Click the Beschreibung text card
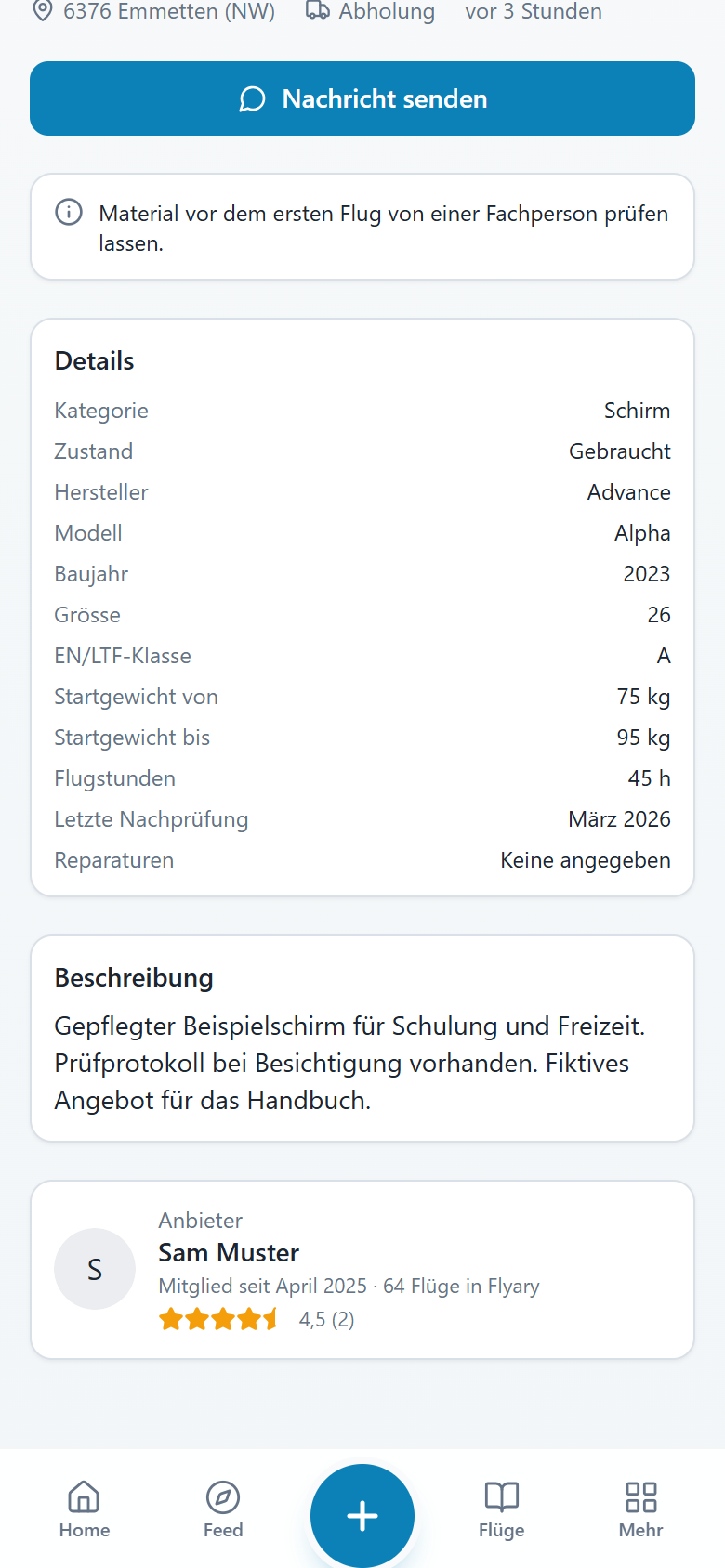 (362, 1039)
